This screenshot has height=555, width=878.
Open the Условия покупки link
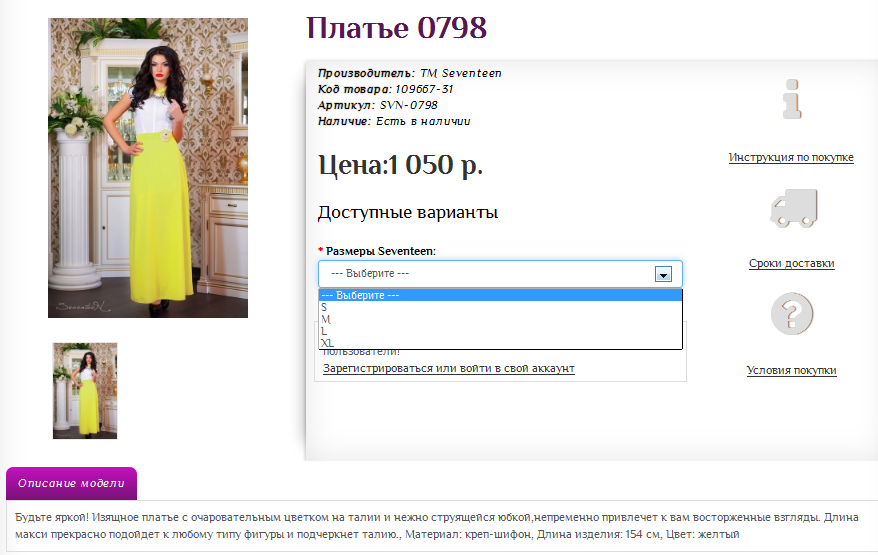point(791,370)
